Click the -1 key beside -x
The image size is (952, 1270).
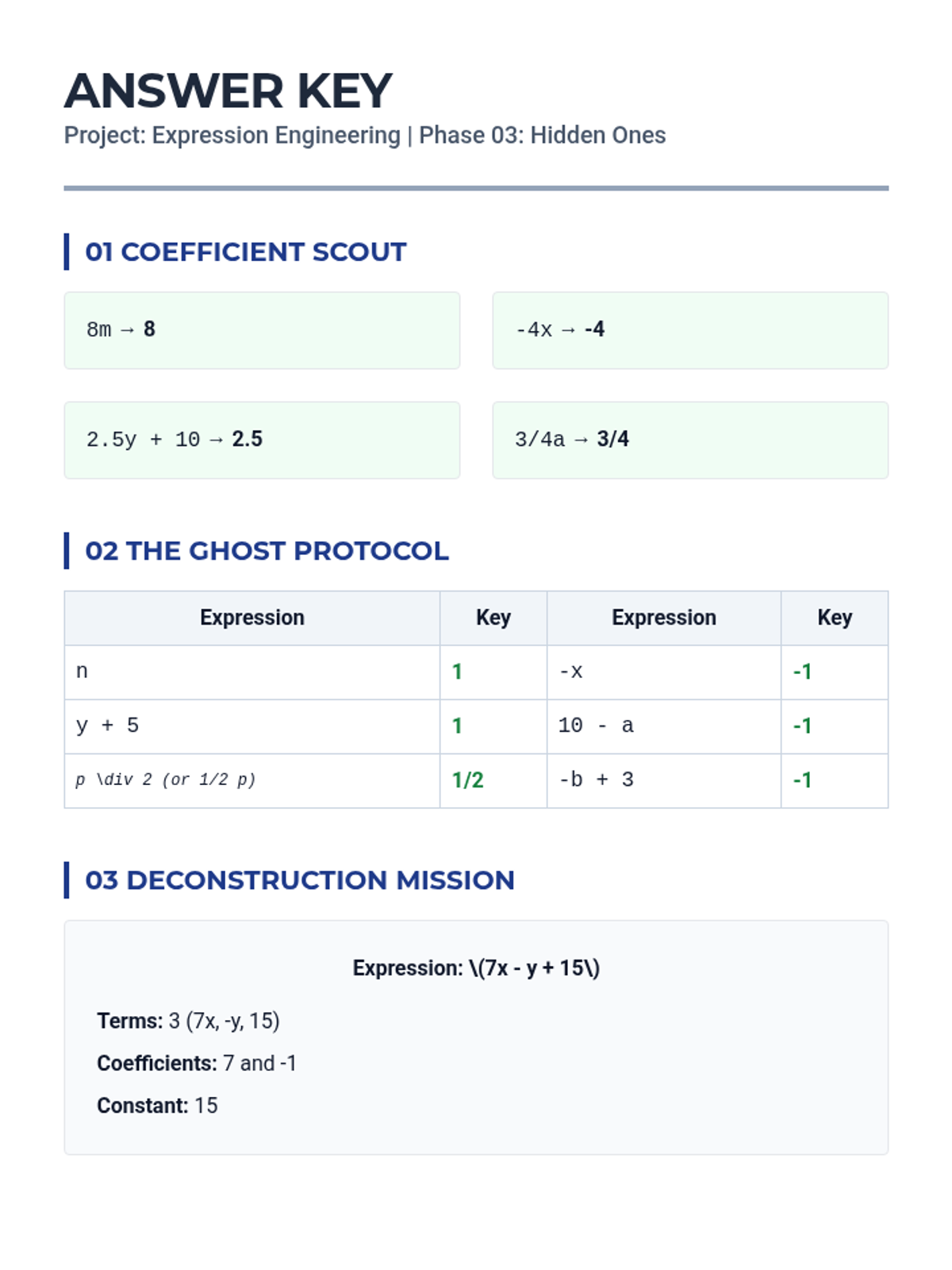point(802,672)
